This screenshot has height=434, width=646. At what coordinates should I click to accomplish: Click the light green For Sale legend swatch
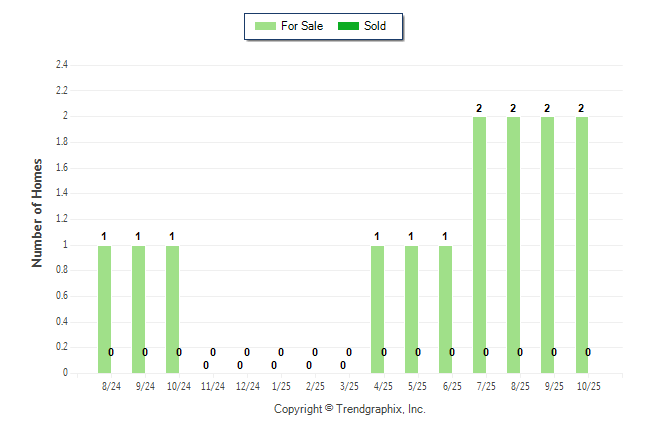[265, 26]
